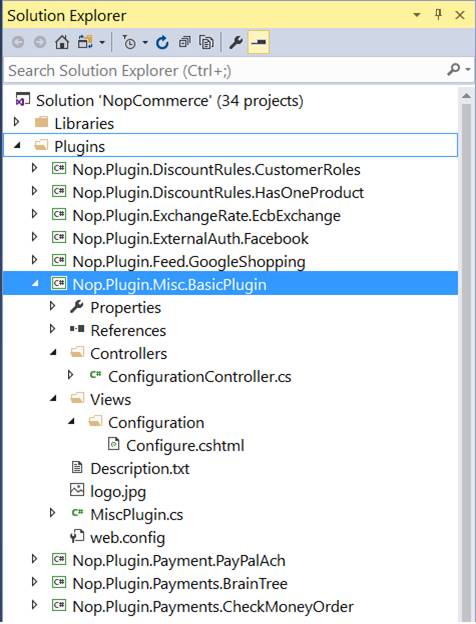
Task: Click the Back navigation arrow in toolbar
Action: tap(18, 42)
